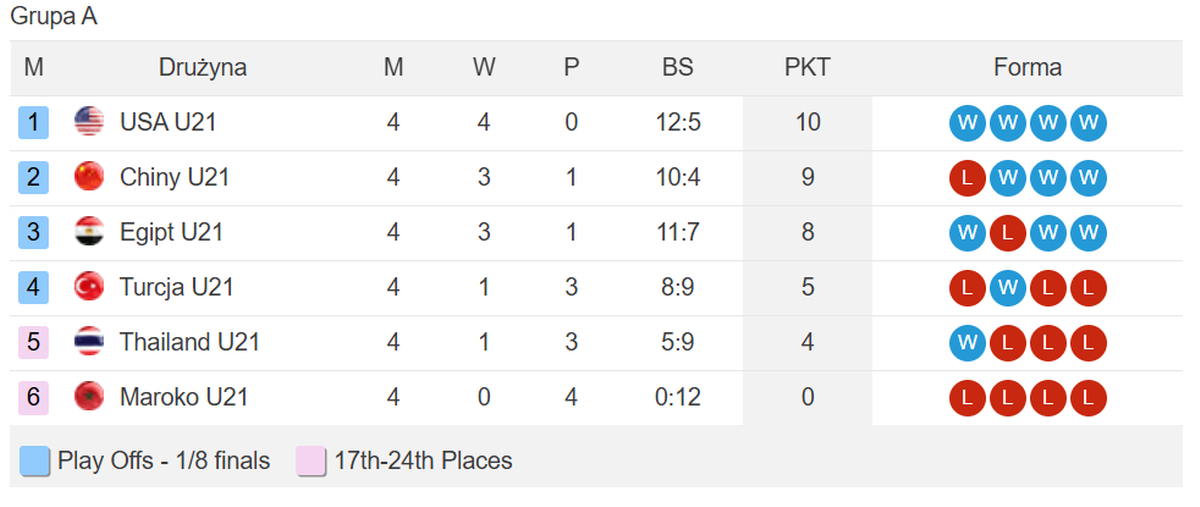Click Chiny U21's red L form badge

(967, 178)
